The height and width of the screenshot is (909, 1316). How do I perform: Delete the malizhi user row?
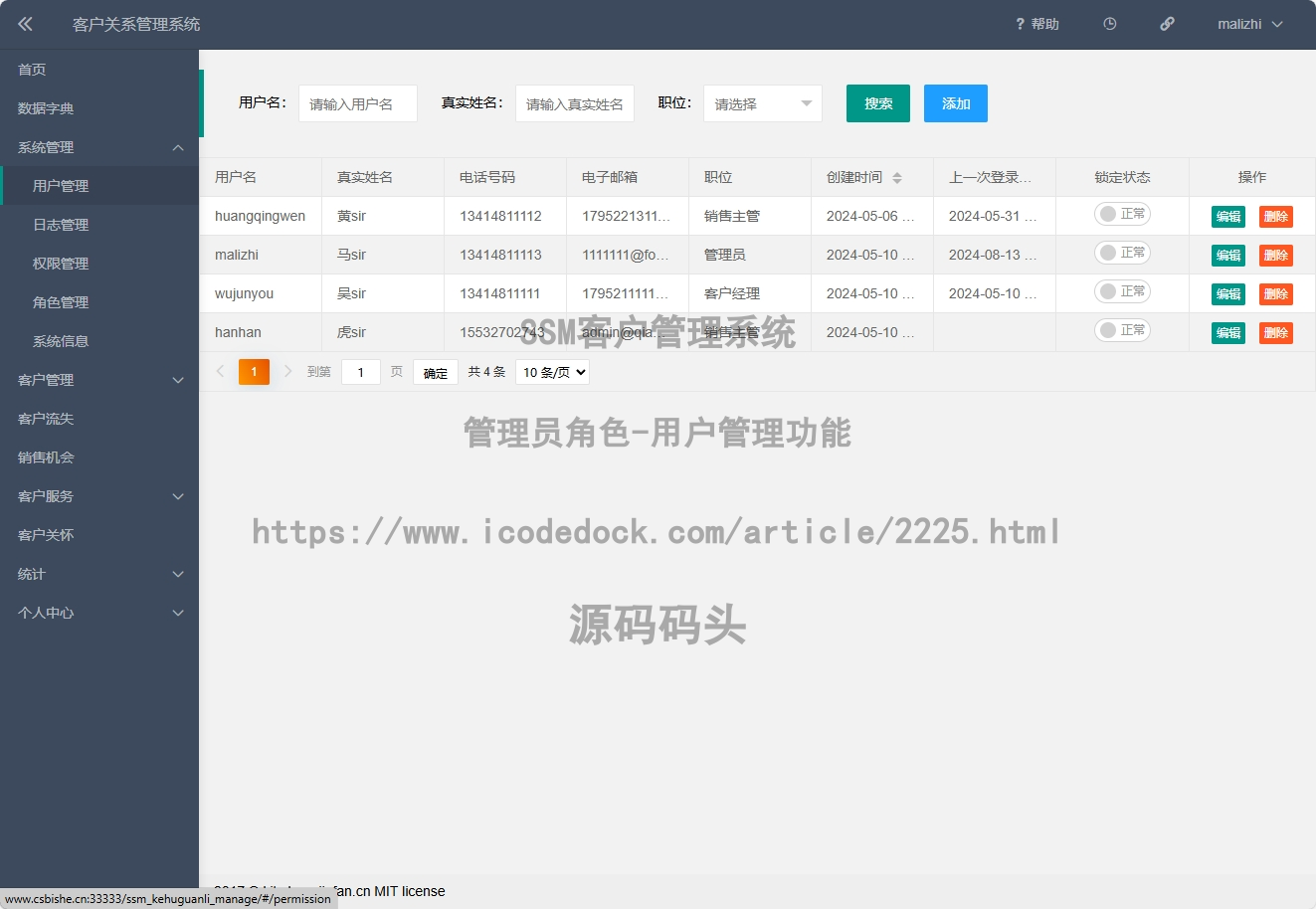pos(1276,256)
